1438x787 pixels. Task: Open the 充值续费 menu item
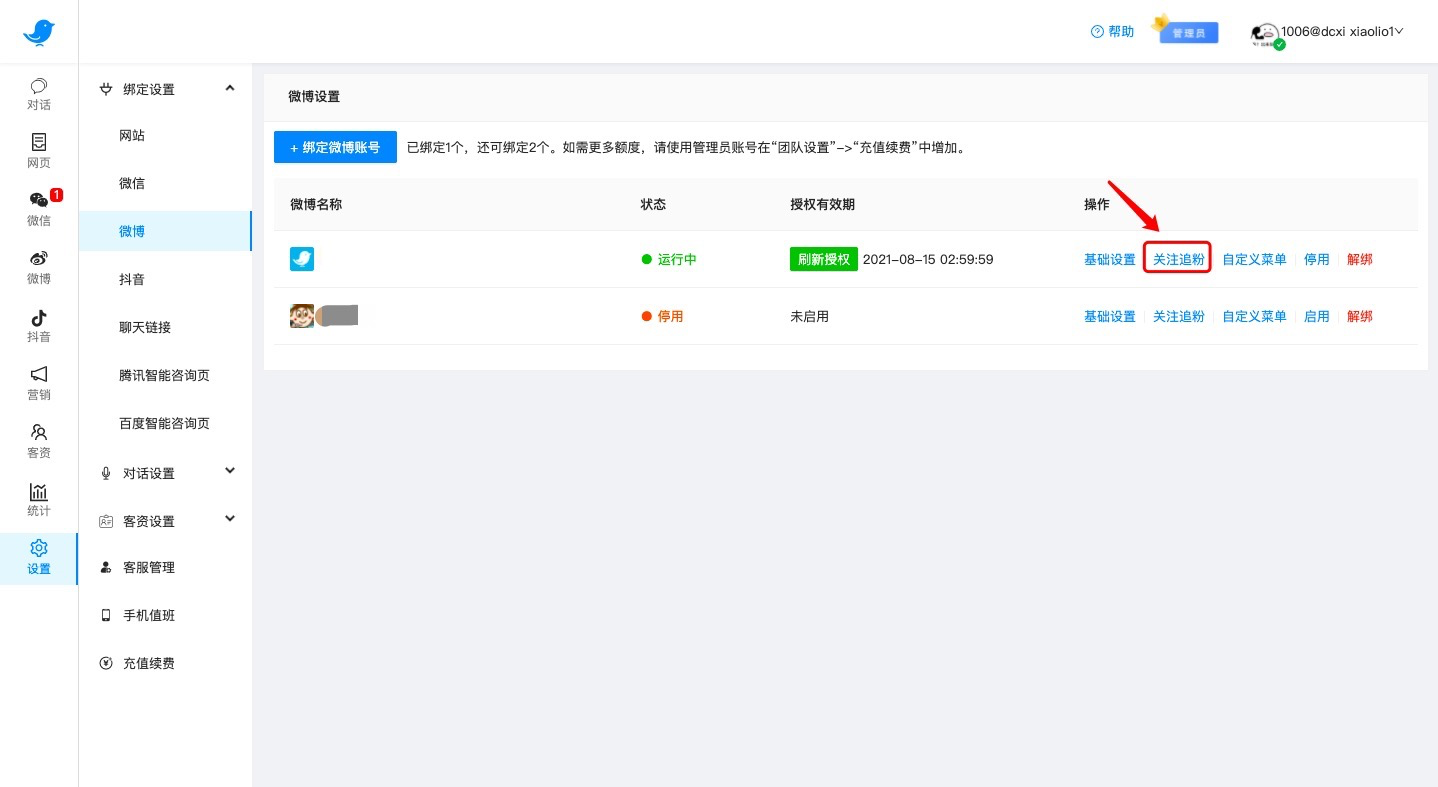(150, 662)
